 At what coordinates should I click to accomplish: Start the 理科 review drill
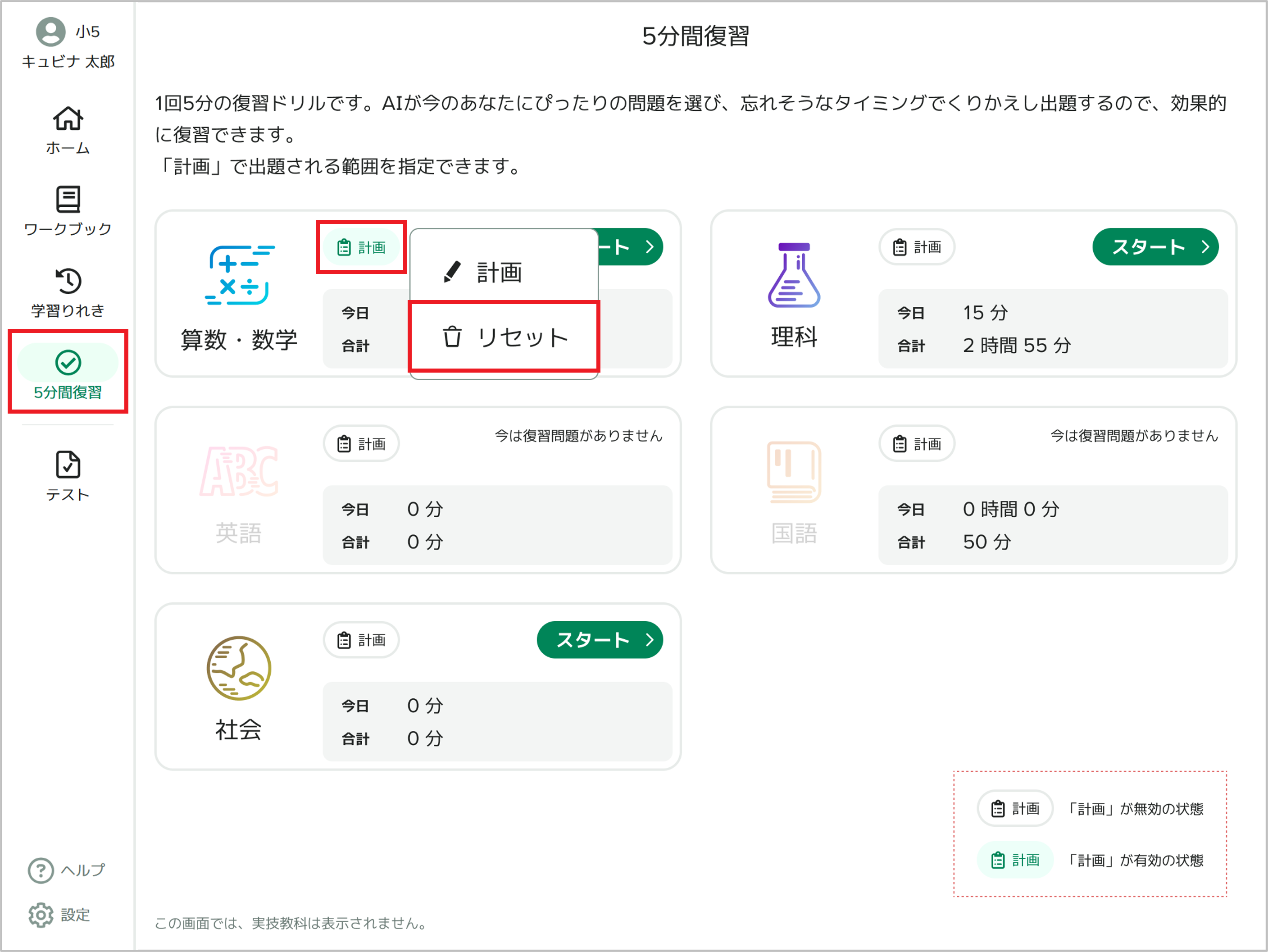(1155, 247)
